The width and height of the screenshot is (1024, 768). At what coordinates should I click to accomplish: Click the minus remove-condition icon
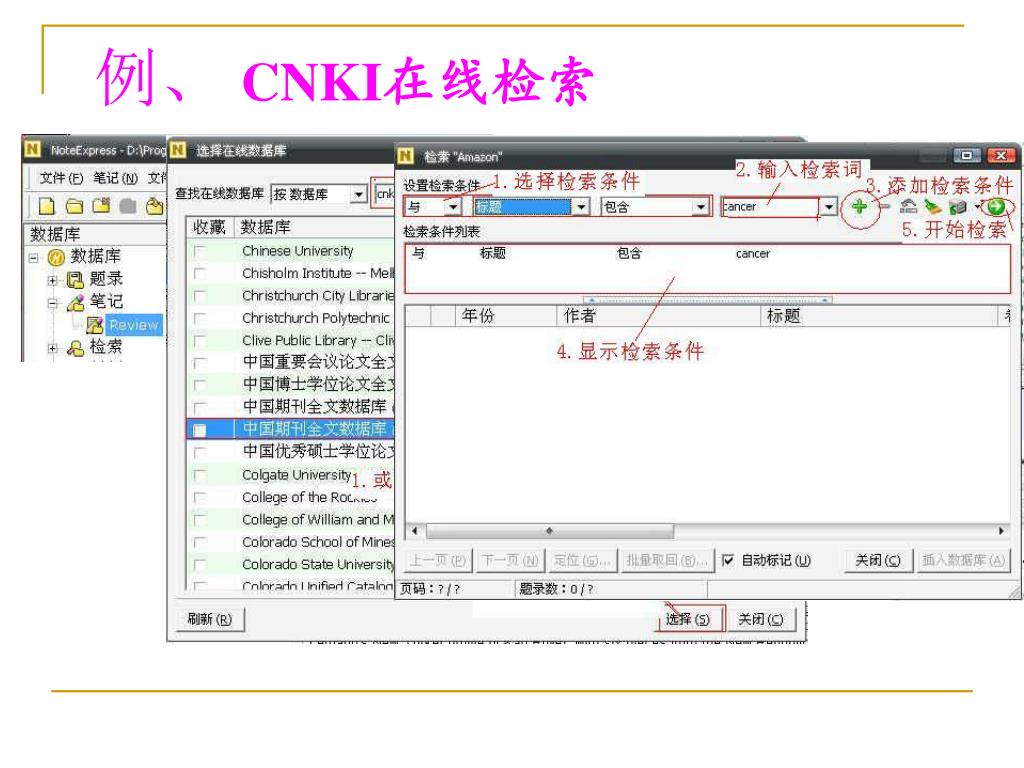pos(884,206)
